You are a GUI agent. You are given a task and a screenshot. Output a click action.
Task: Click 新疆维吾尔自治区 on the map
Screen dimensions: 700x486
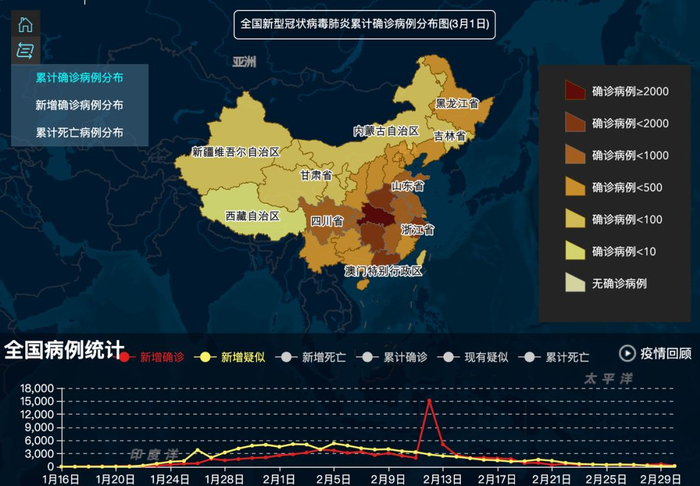coord(236,152)
